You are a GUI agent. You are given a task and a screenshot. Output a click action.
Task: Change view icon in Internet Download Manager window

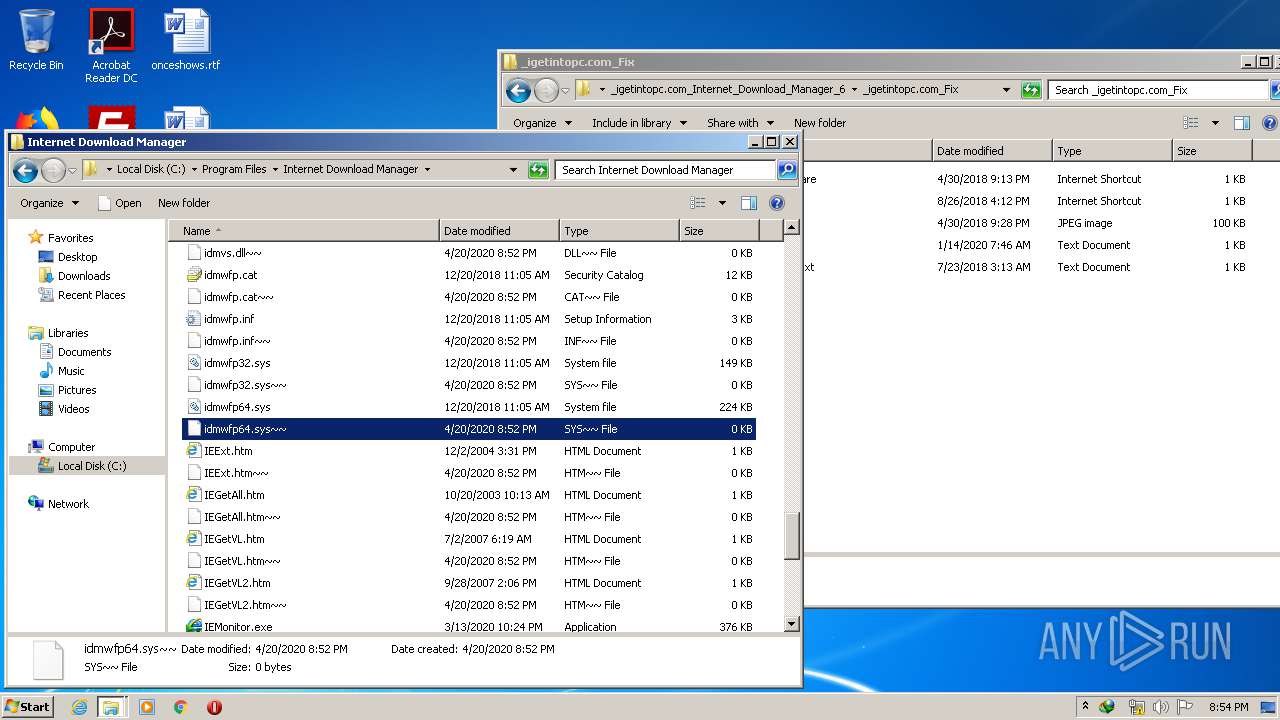pos(698,203)
